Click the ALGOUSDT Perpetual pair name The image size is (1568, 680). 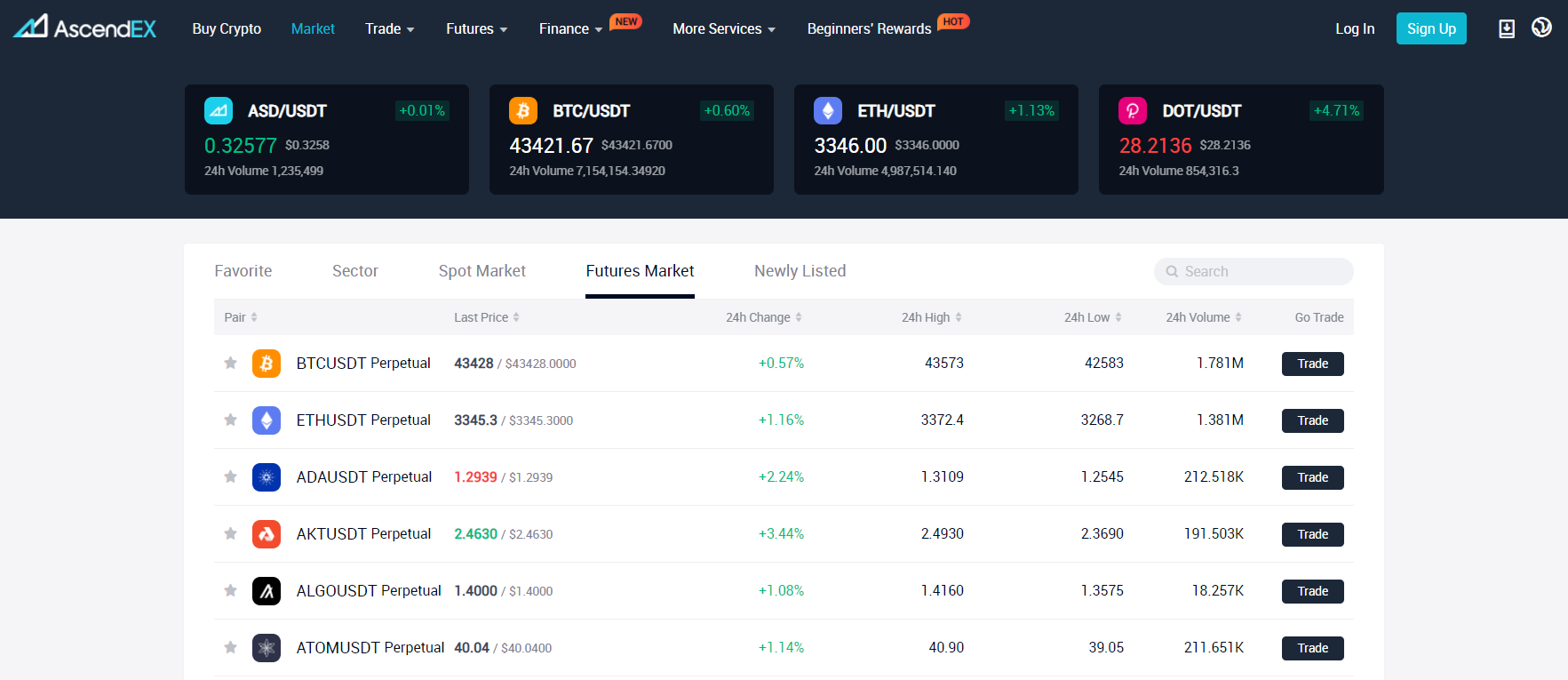[x=369, y=591]
